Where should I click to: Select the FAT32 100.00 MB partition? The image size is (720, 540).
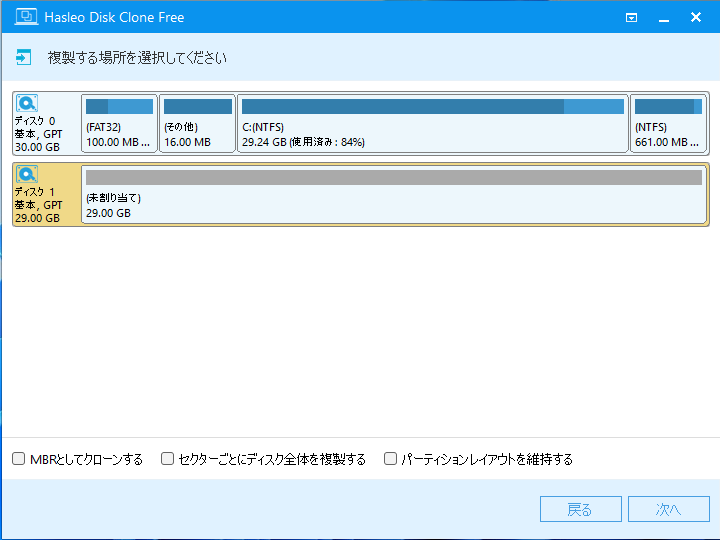pos(119,123)
